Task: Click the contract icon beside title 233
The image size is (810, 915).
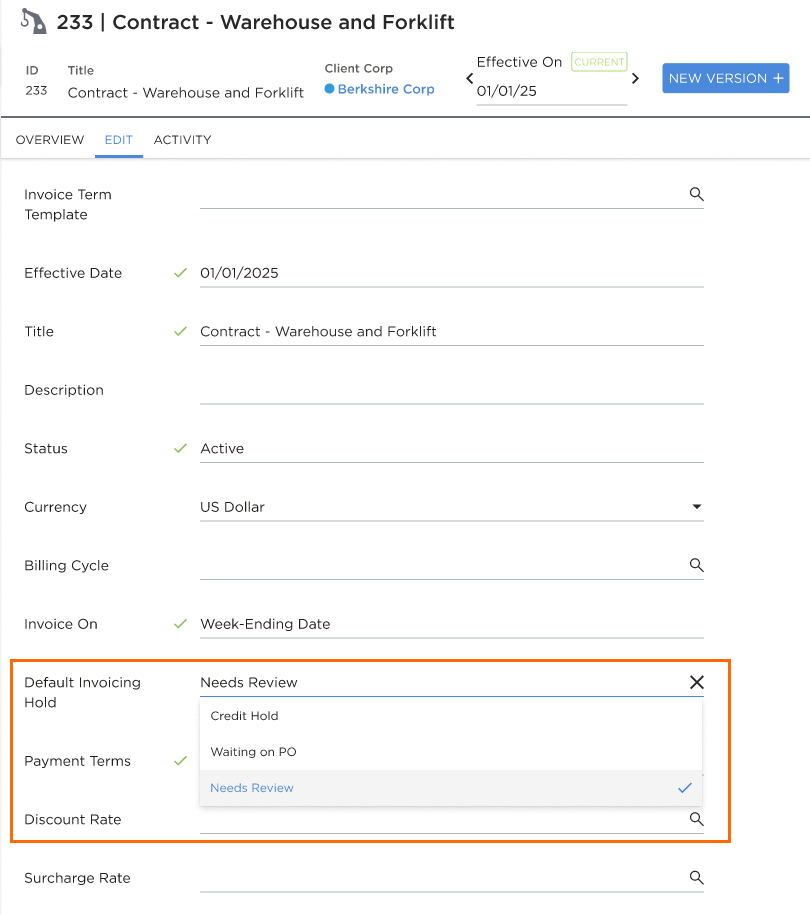Action: [33, 22]
